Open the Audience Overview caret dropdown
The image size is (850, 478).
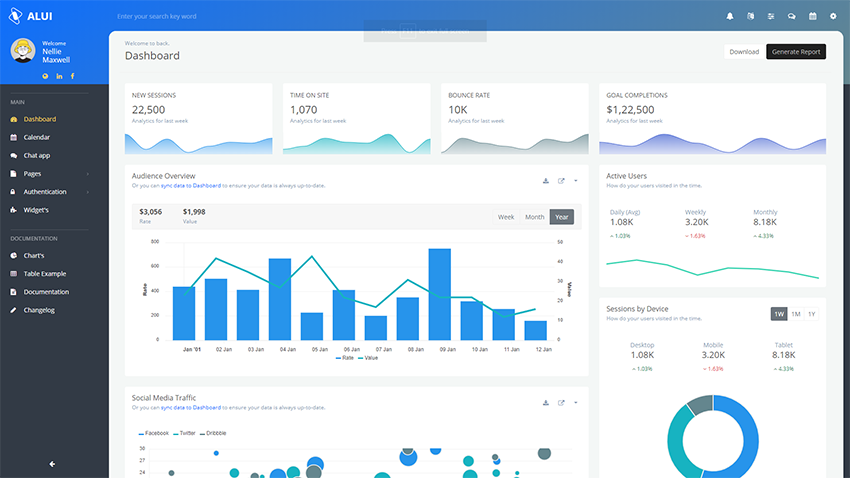pos(576,181)
